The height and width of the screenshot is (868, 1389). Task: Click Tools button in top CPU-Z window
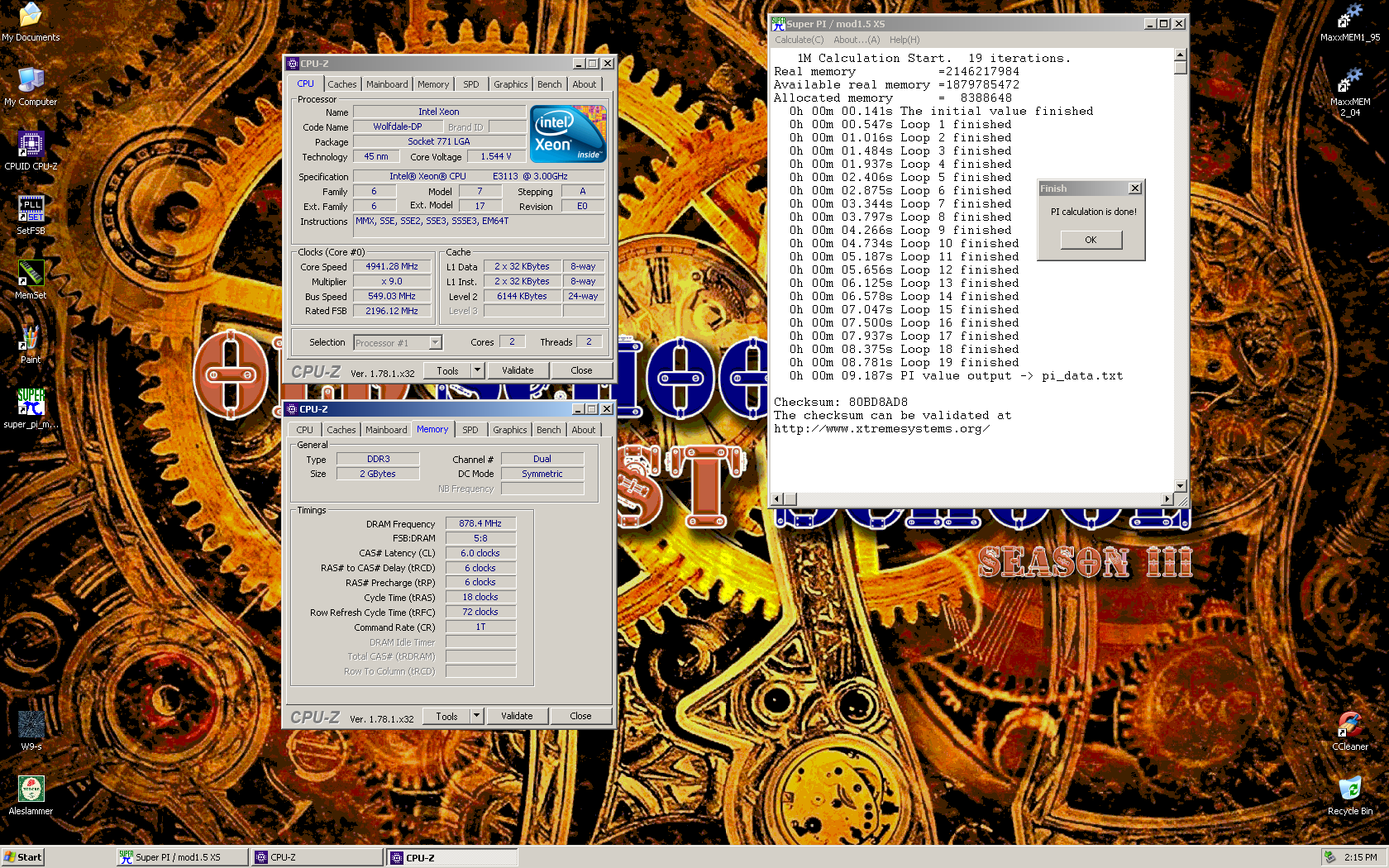click(x=448, y=370)
